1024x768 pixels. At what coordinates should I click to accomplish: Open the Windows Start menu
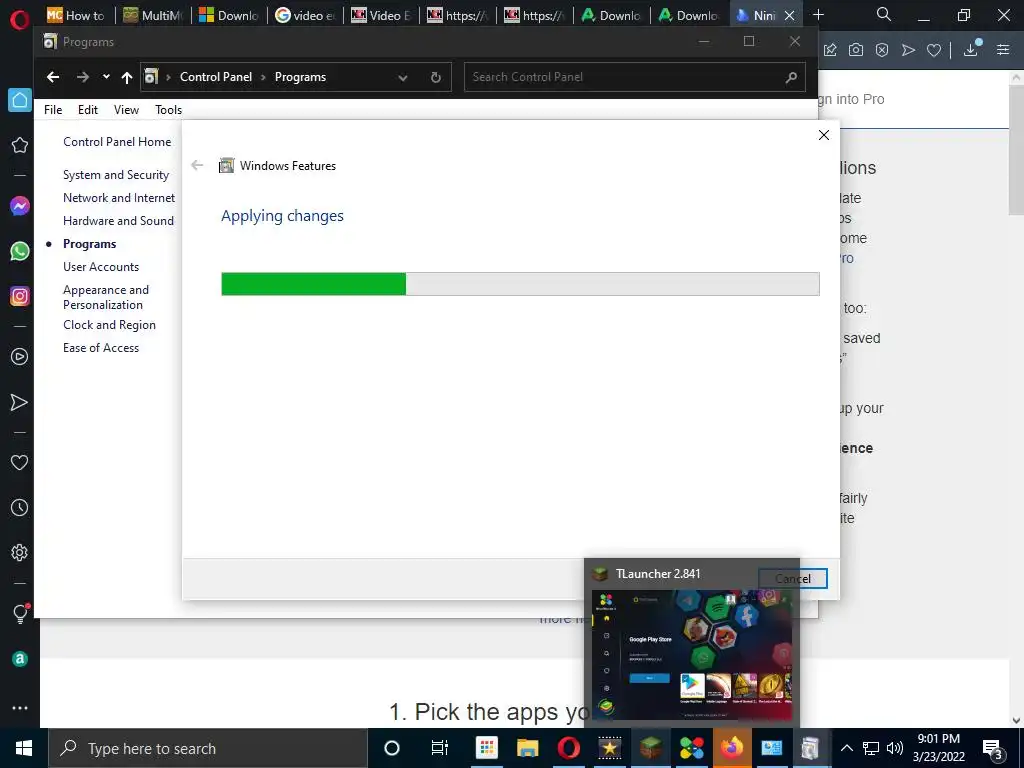tap(24, 748)
